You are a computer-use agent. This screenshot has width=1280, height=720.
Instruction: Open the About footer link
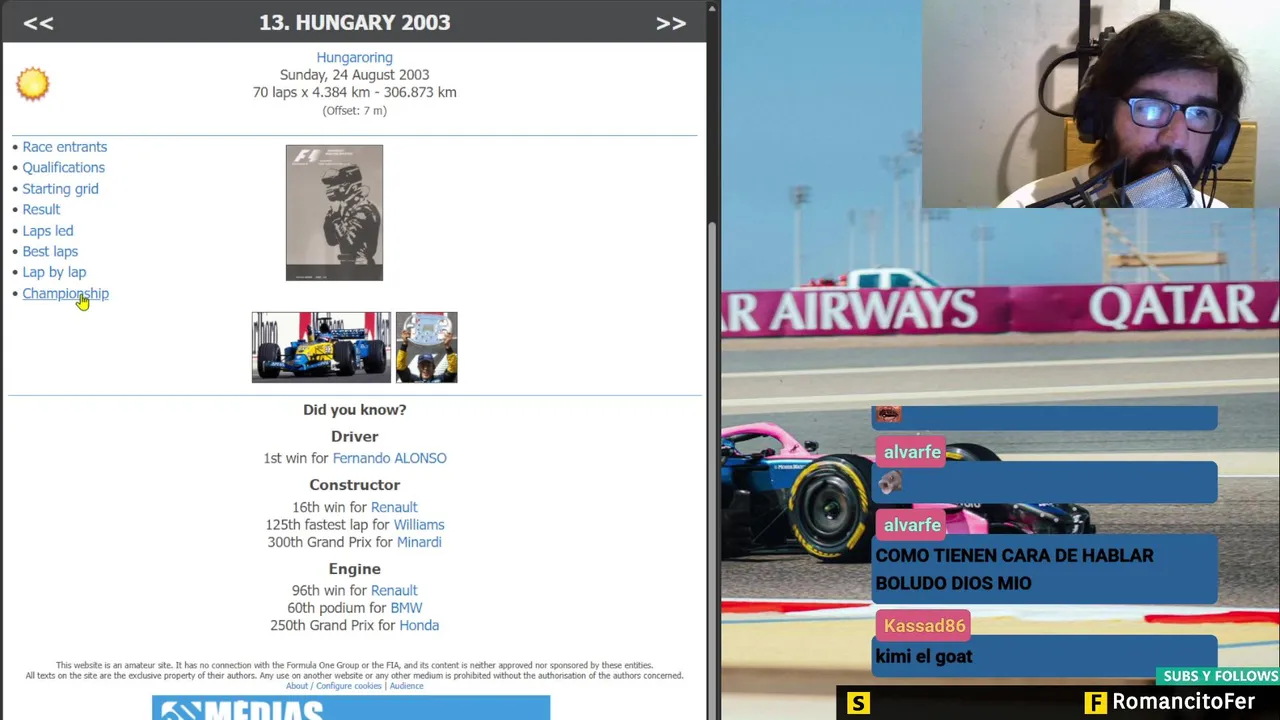point(297,686)
